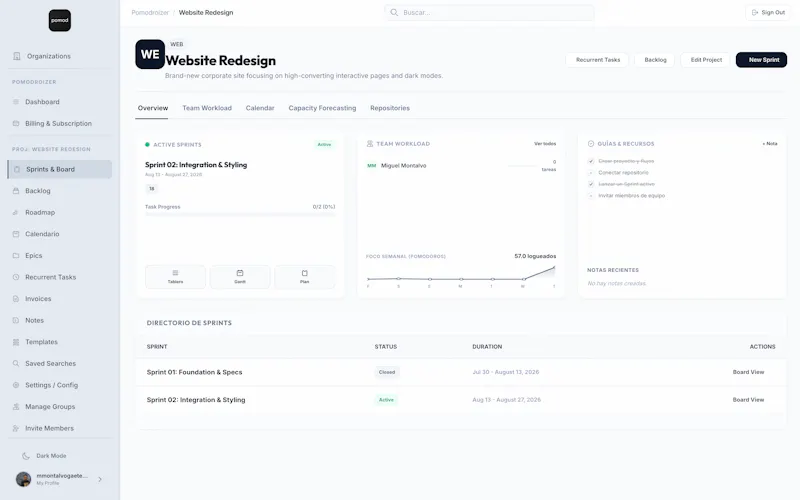Open the Capacity Forecasting tab
Screen dimensions: 800x500
point(322,108)
